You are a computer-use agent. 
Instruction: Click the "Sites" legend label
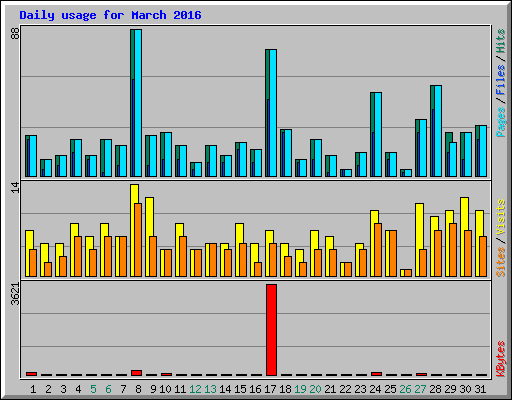coord(501,262)
